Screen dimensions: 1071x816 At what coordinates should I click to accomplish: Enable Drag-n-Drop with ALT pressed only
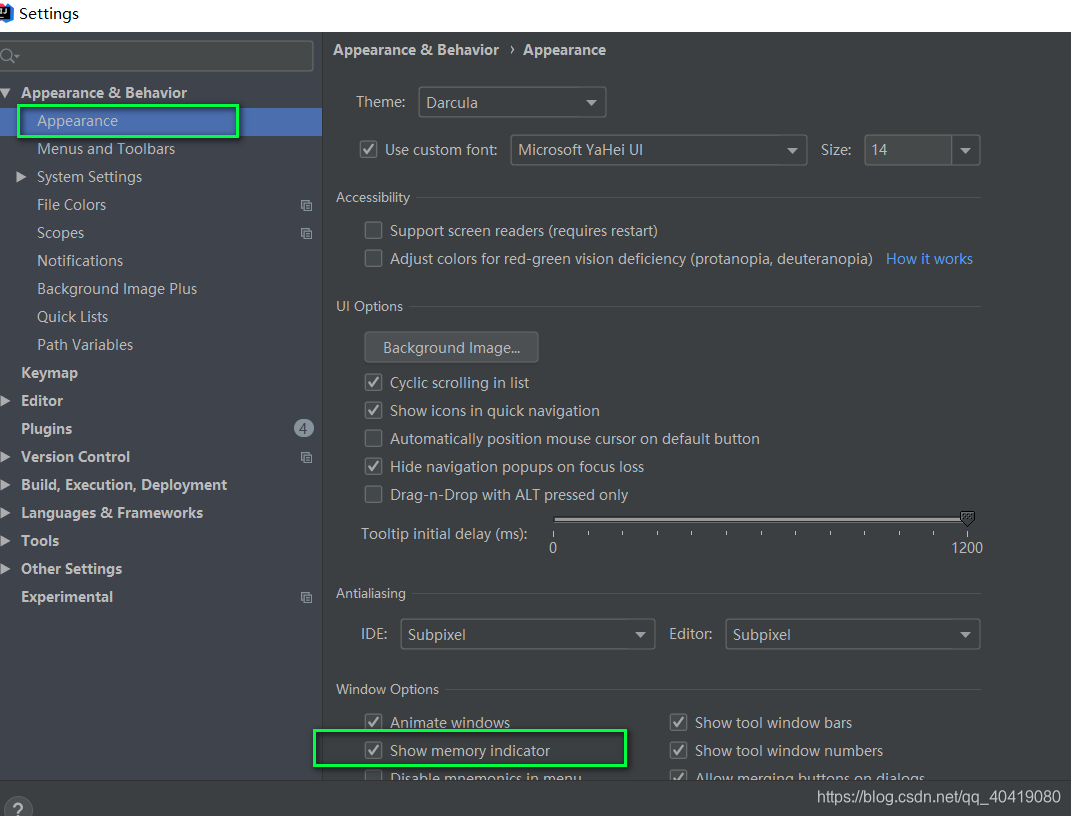tap(373, 494)
